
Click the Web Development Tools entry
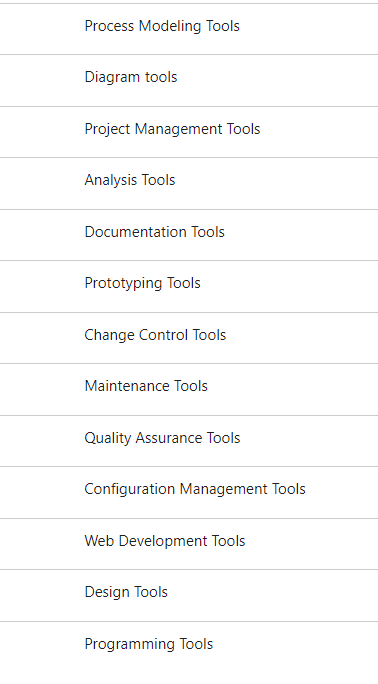click(189, 544)
